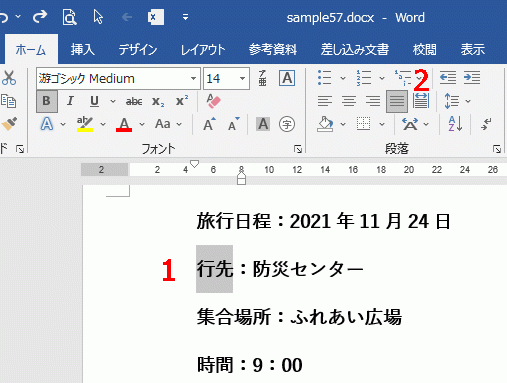The image size is (507, 383).
Task: Open the 挿入 ribbon tab
Action: [x=82, y=50]
